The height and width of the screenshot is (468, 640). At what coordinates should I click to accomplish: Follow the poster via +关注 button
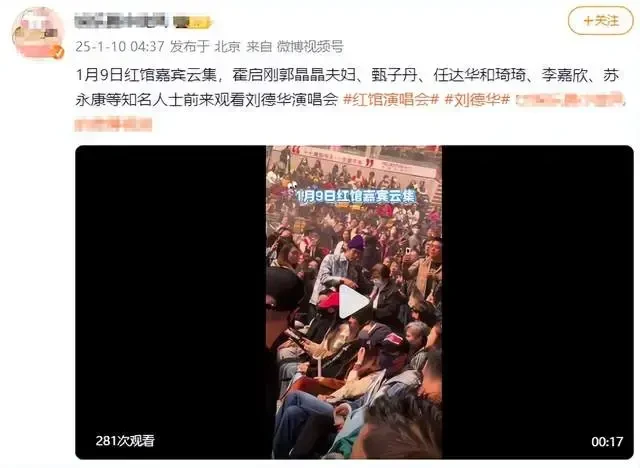point(600,21)
